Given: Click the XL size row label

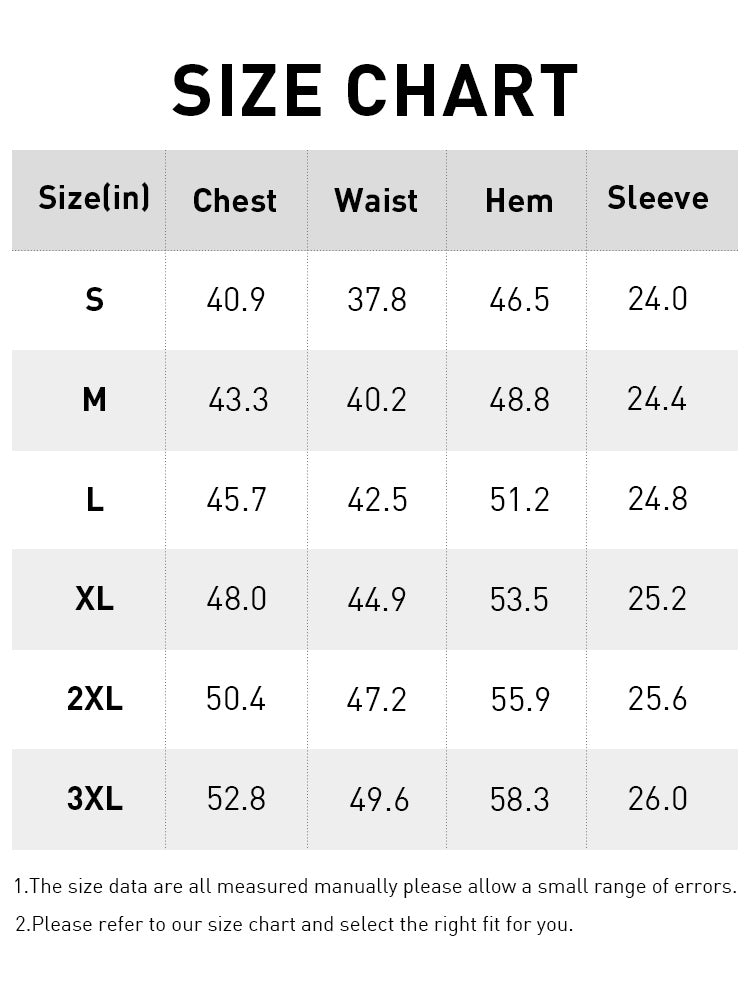Looking at the screenshot, I should point(94,599).
